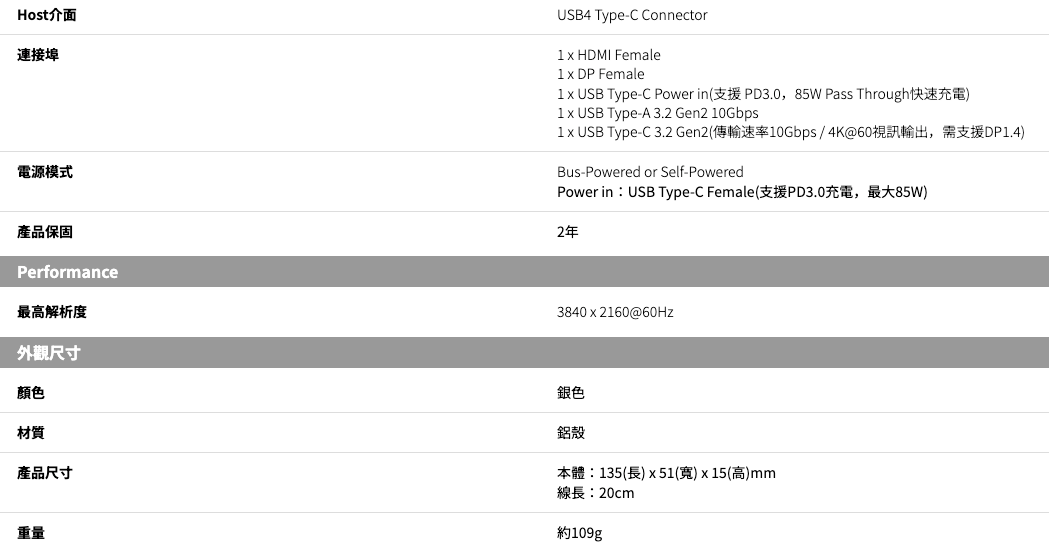
Task: Click the 產品尺寸 row label
Action: (x=45, y=473)
